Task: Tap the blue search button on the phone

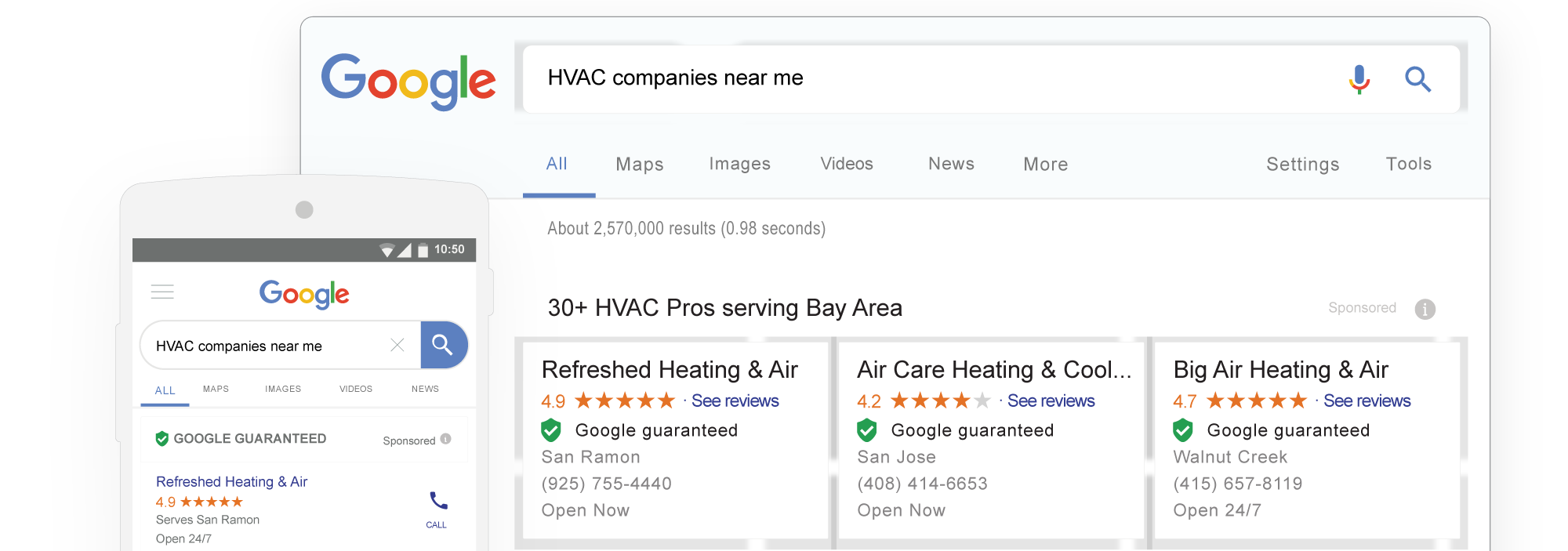Action: pos(444,345)
